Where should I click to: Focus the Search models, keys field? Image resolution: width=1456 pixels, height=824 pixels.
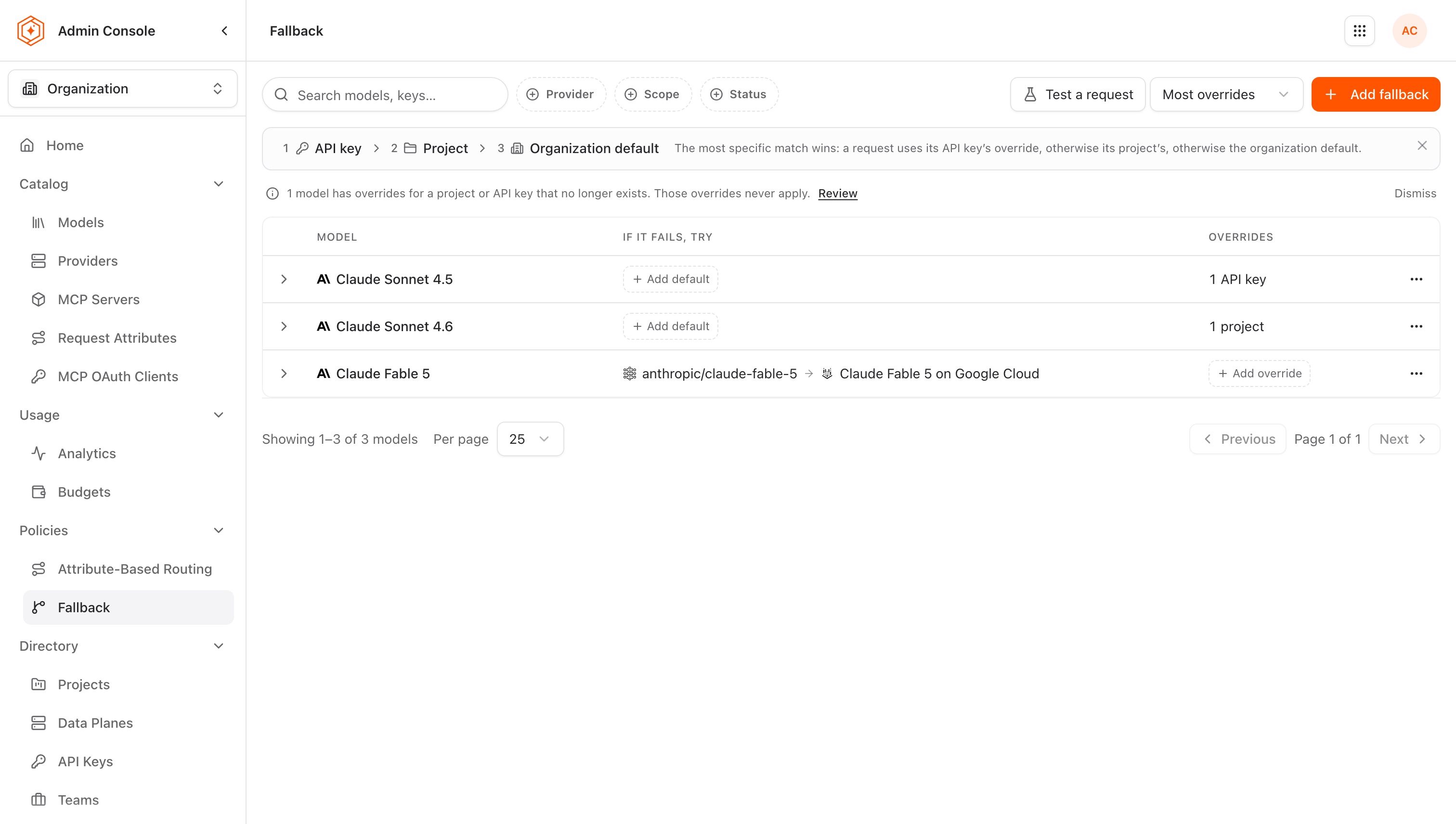coord(385,94)
